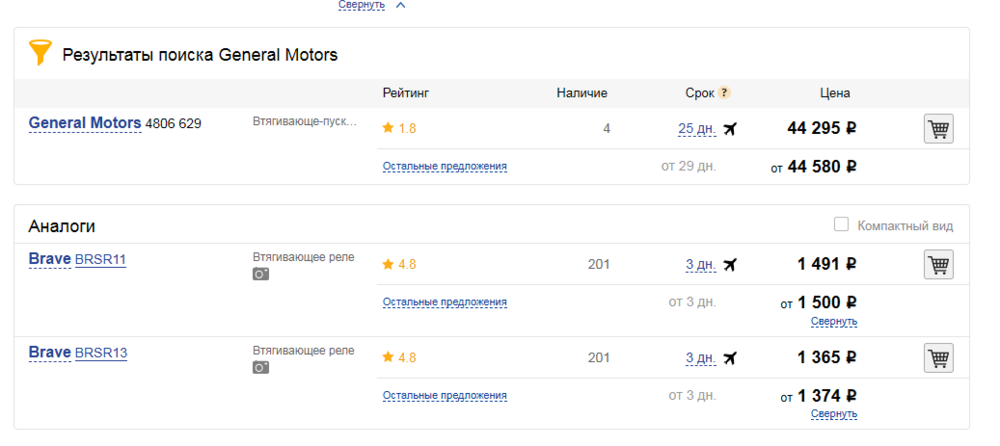Click the rating star for Brave BRSR13
The height and width of the screenshot is (446, 1000).
(388, 357)
